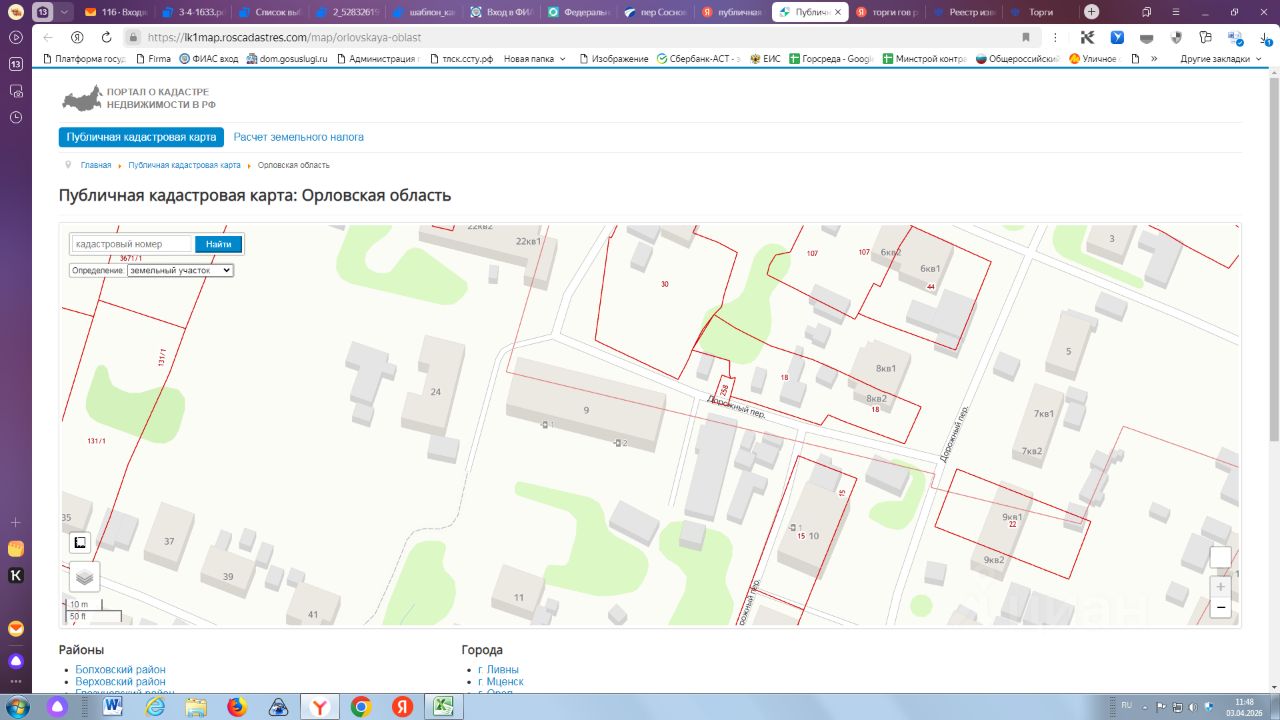The height and width of the screenshot is (720, 1280).
Task: Launch Microsoft Word from taskbar
Action: tap(112, 707)
